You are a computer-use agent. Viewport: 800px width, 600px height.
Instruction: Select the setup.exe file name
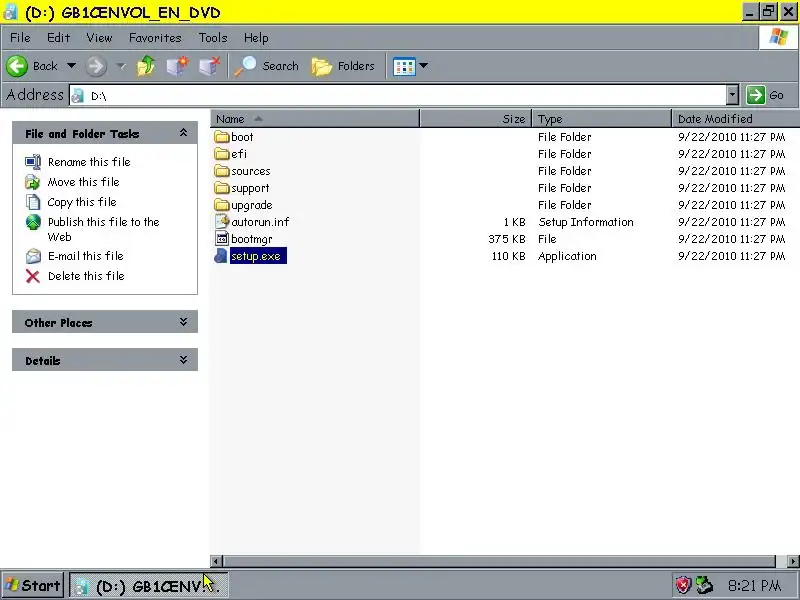(258, 256)
